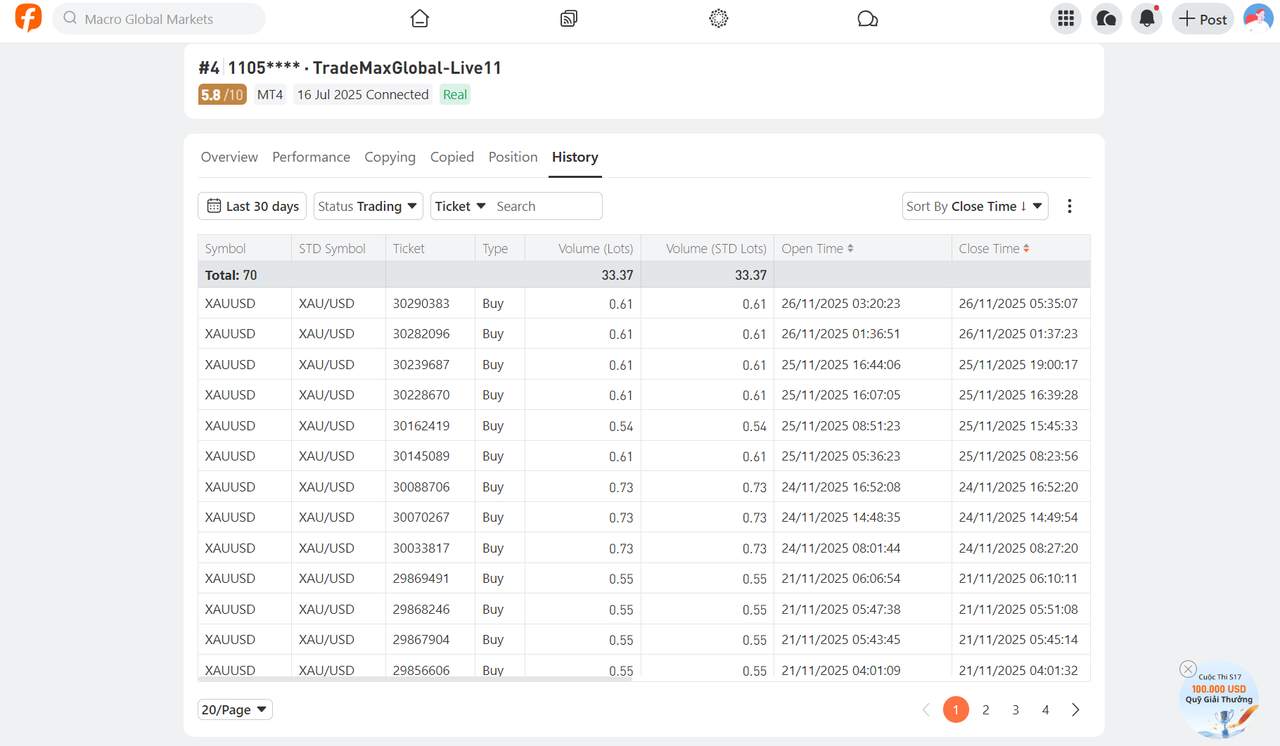This screenshot has width=1280, height=746.
Task: Open the chat messages icon
Action: [866, 17]
